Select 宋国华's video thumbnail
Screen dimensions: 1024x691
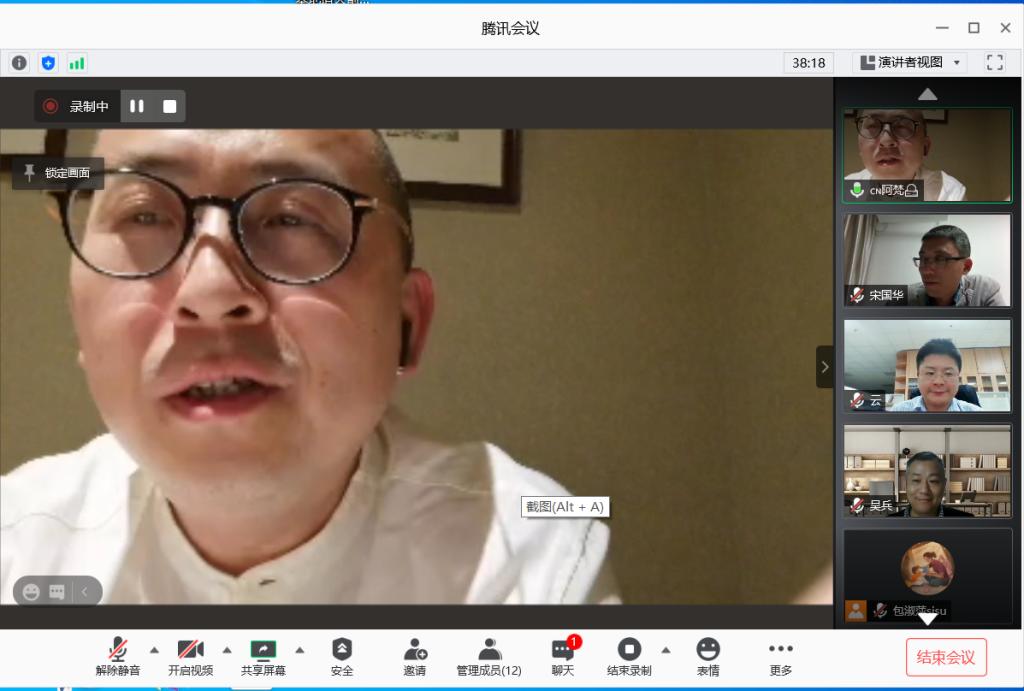(x=927, y=260)
